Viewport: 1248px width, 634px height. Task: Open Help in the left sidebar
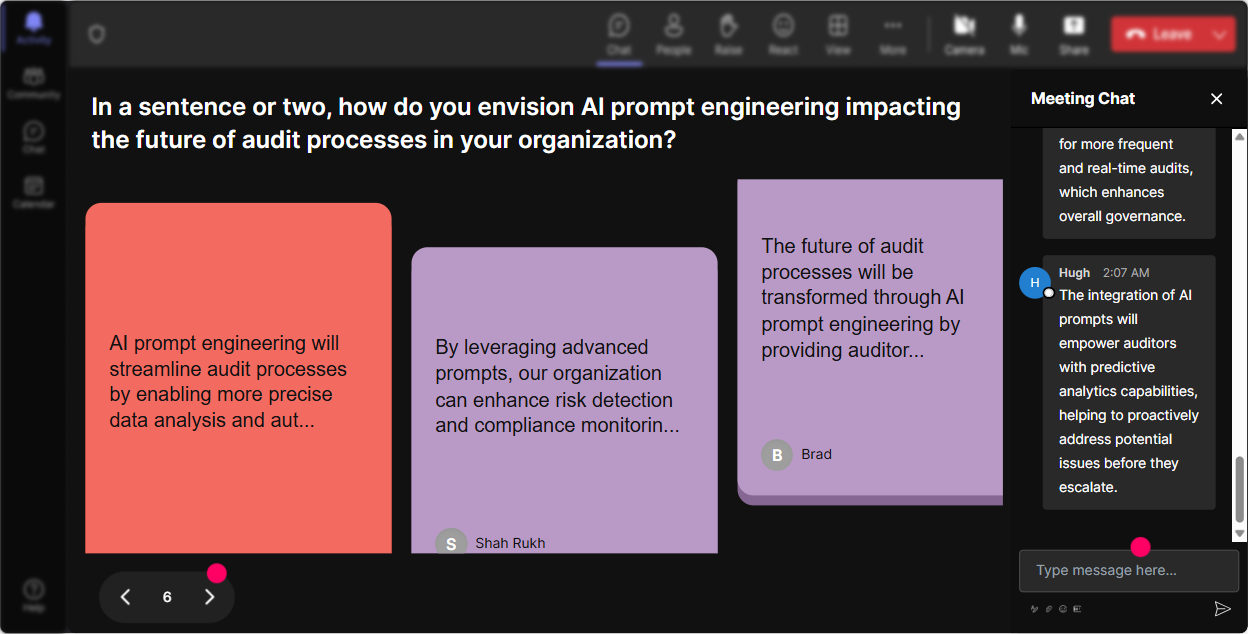coord(33,595)
